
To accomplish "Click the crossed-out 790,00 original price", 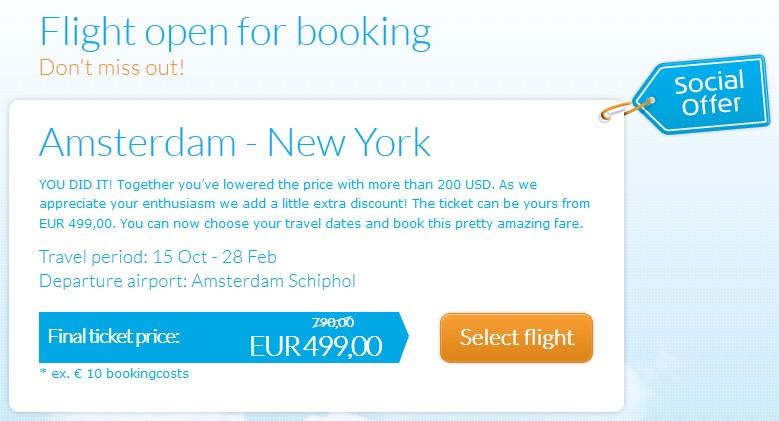I will (333, 323).
